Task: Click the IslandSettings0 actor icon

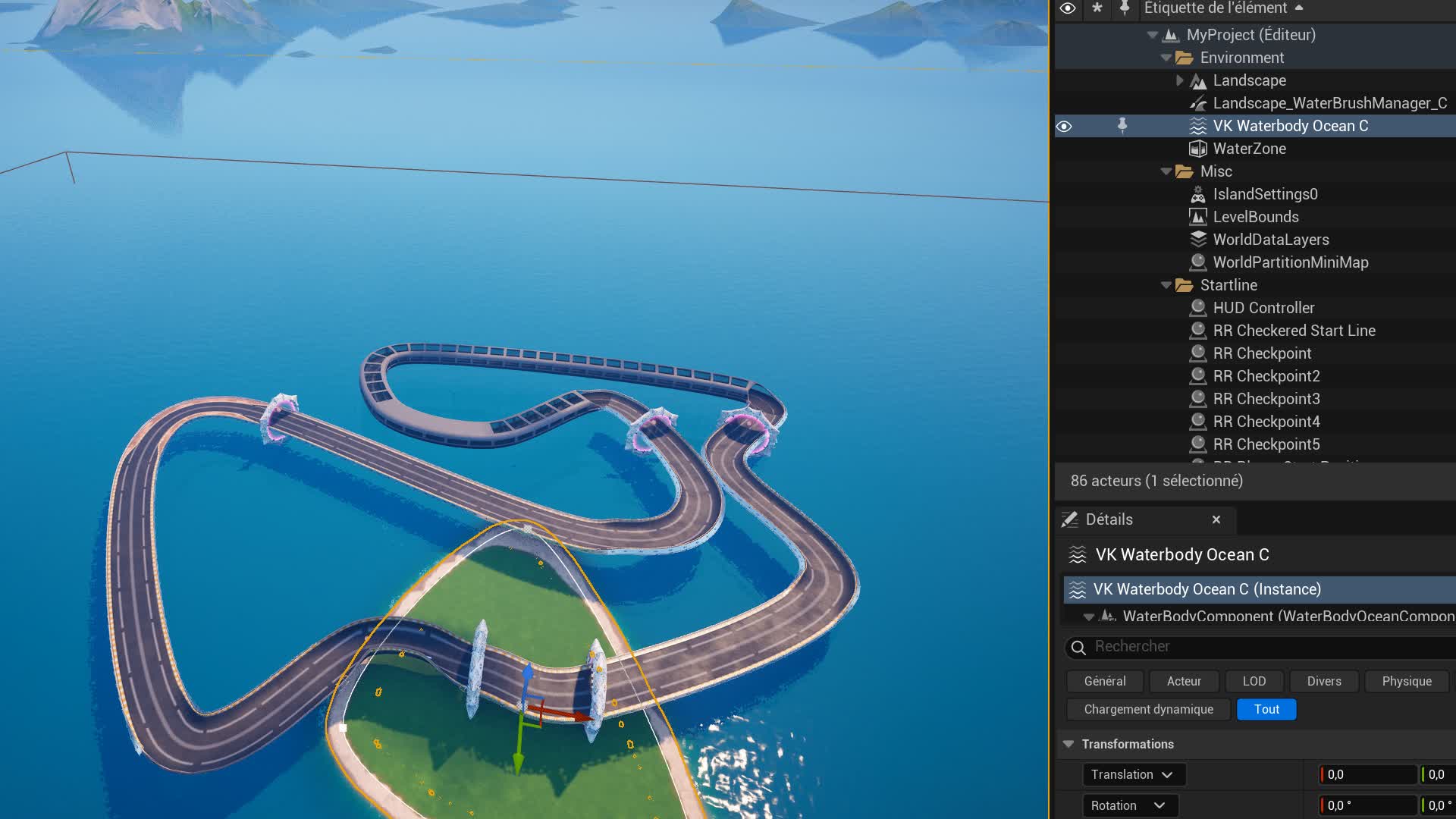Action: 1197,194
